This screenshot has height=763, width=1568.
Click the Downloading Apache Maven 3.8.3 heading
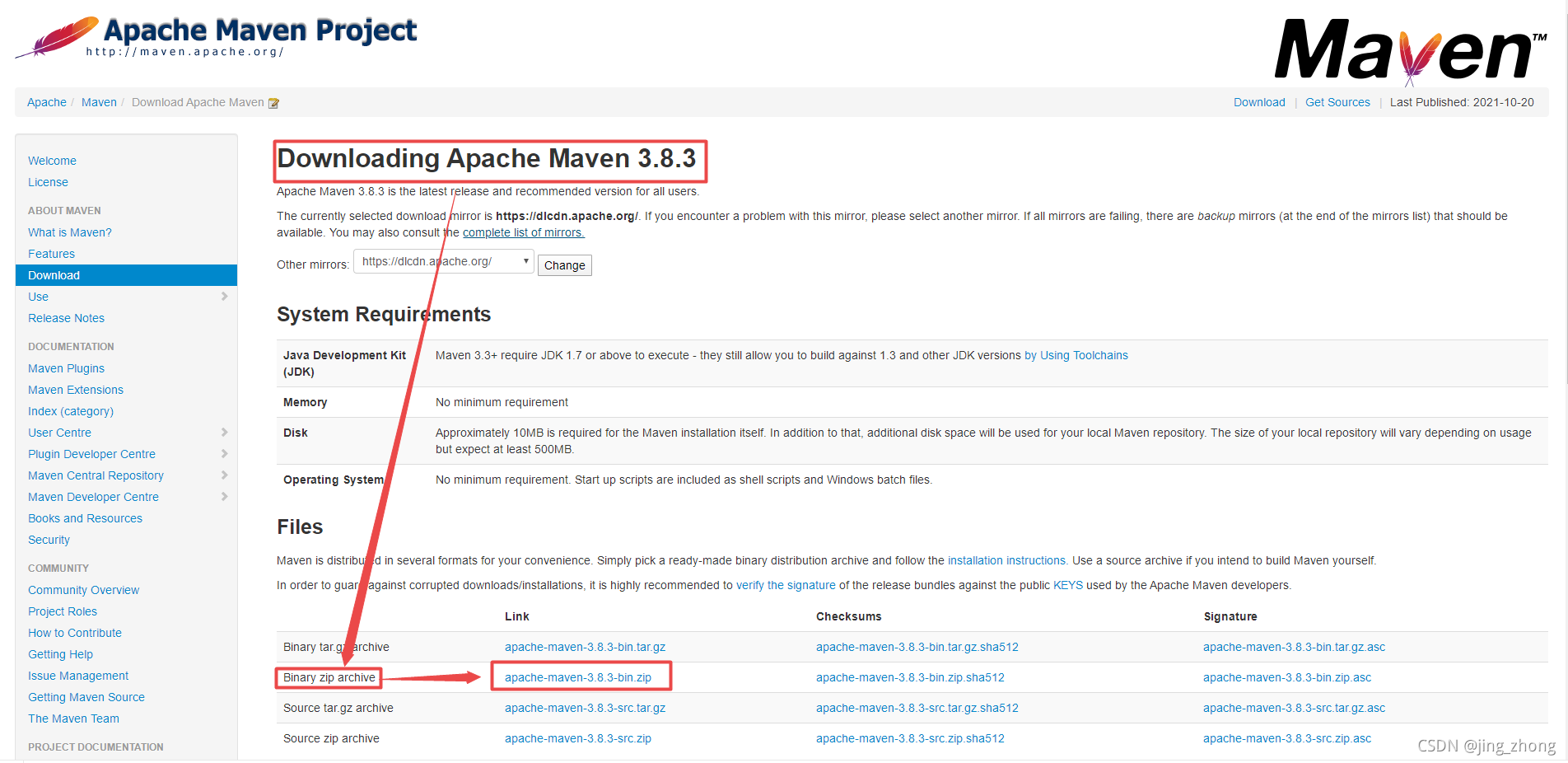click(487, 158)
